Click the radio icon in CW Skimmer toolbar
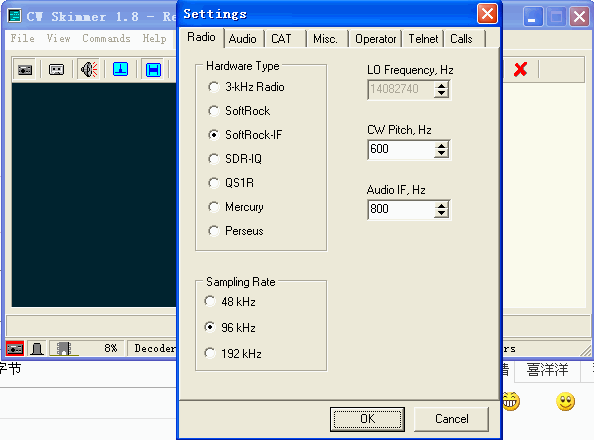 25,70
